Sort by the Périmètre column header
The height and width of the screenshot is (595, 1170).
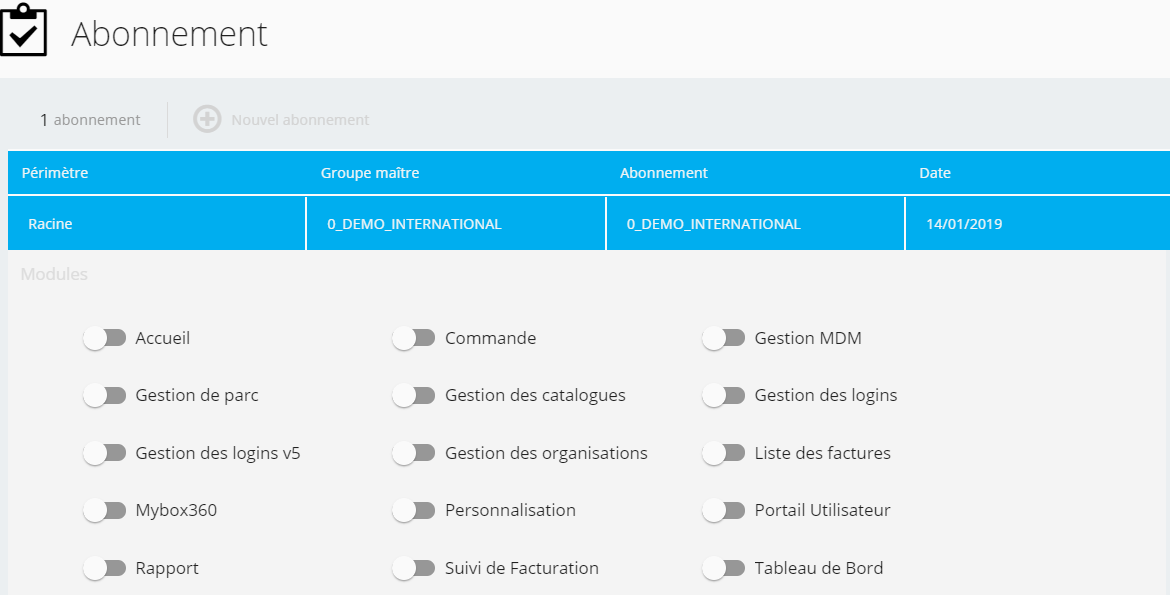click(54, 173)
